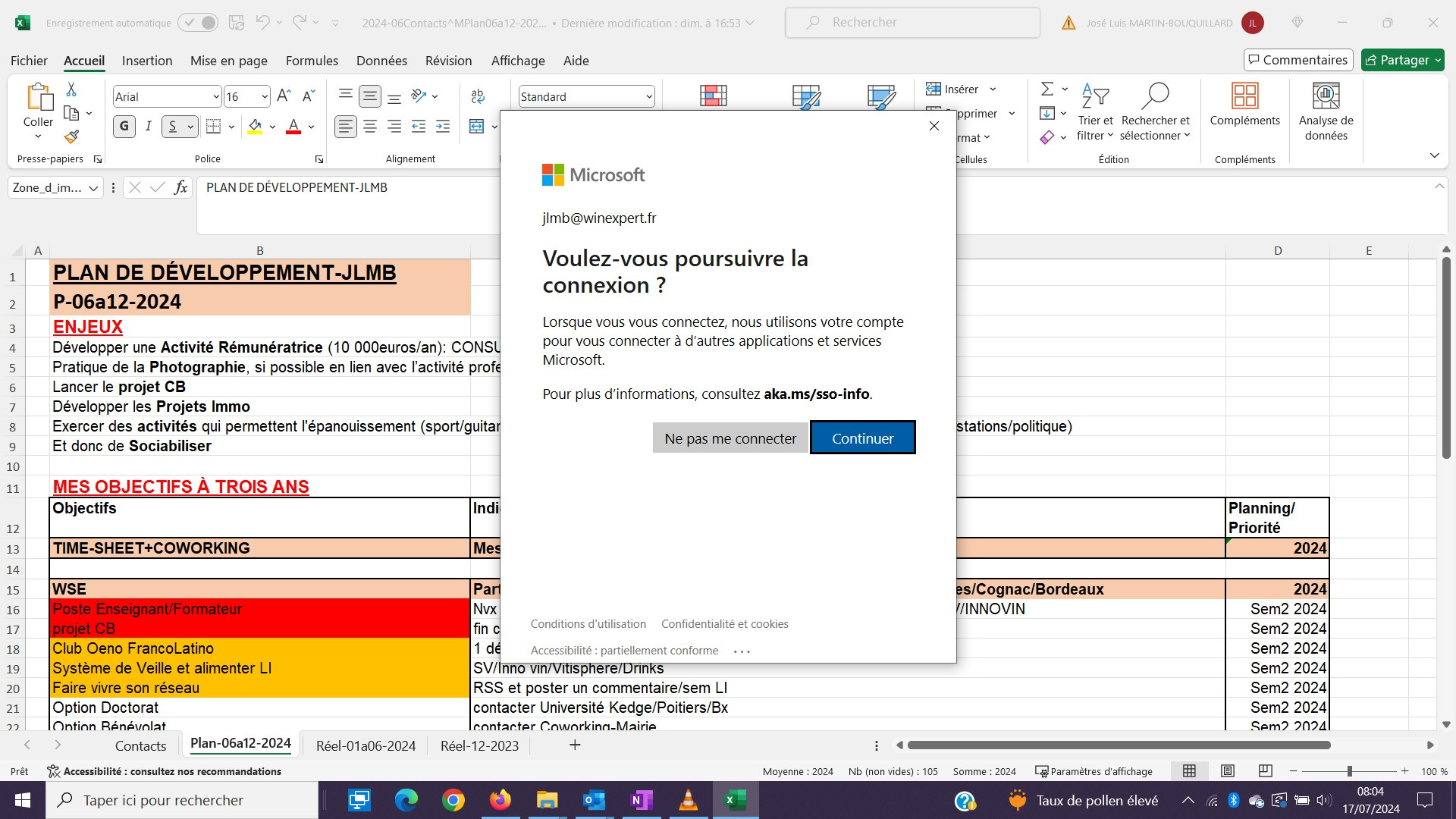The width and height of the screenshot is (1456, 819).
Task: Open VLC media player from taskbar
Action: (x=688, y=800)
